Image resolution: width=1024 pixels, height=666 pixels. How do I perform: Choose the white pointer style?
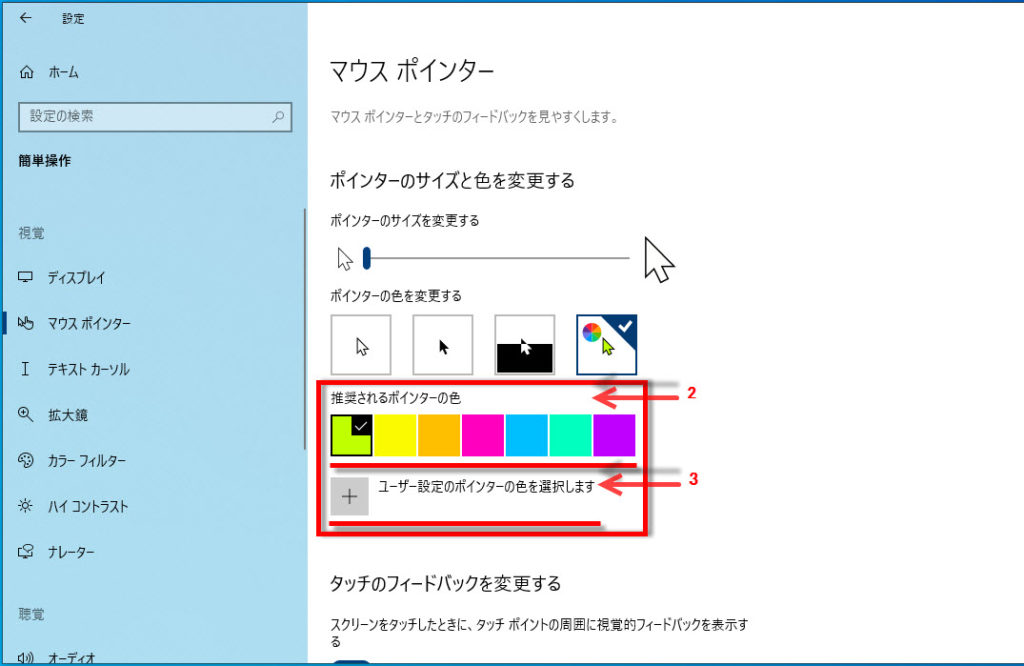point(360,345)
